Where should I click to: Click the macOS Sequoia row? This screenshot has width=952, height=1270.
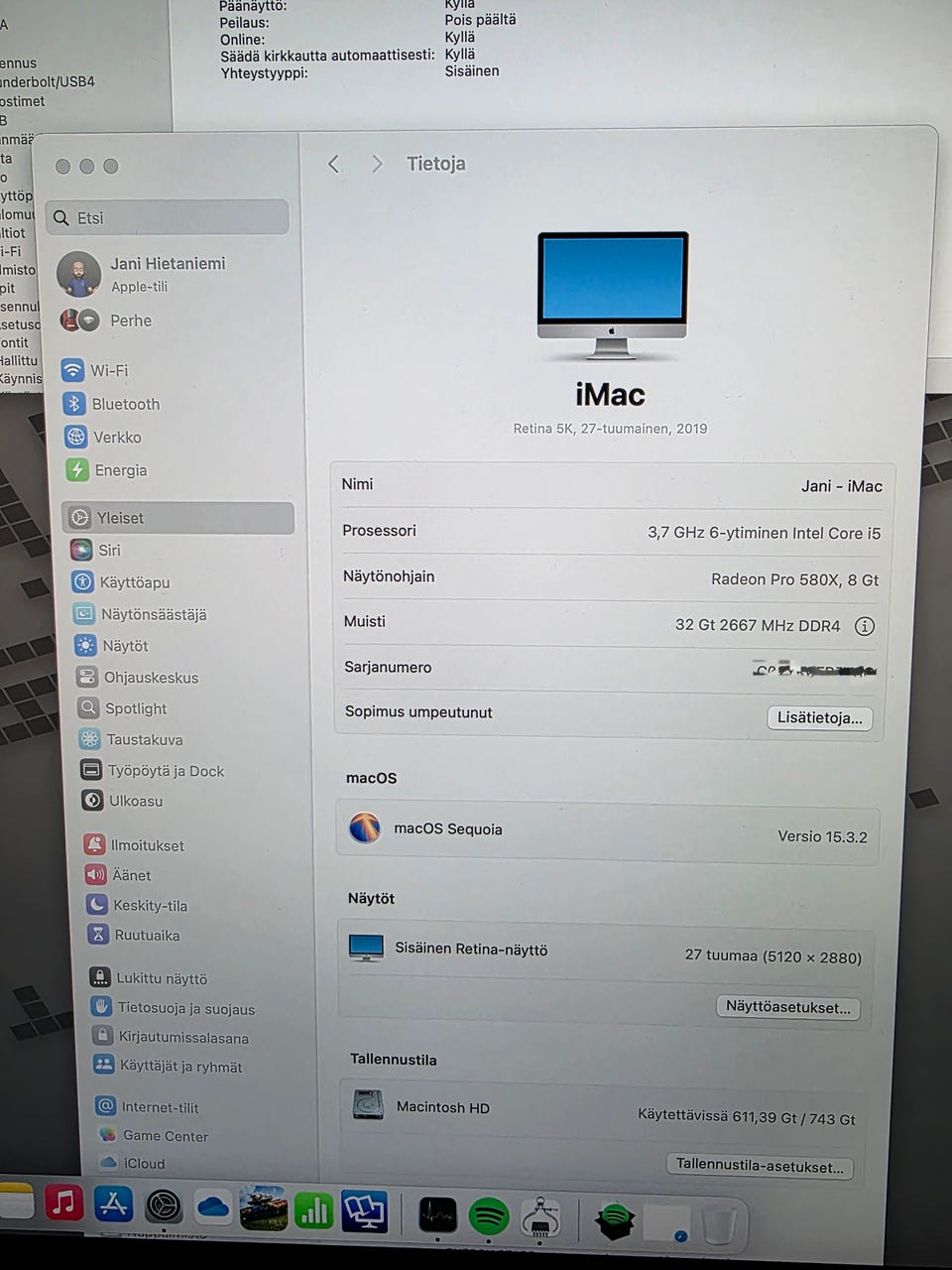pyautogui.click(x=608, y=831)
